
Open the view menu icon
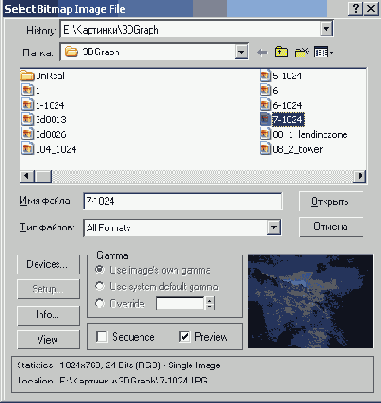pyautogui.click(x=323, y=52)
